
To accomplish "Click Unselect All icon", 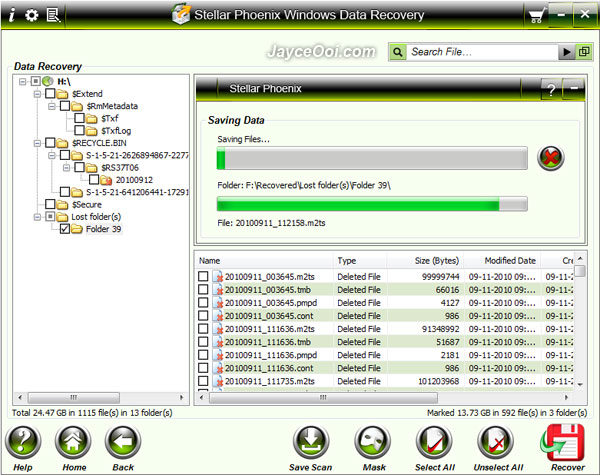I will point(496,442).
